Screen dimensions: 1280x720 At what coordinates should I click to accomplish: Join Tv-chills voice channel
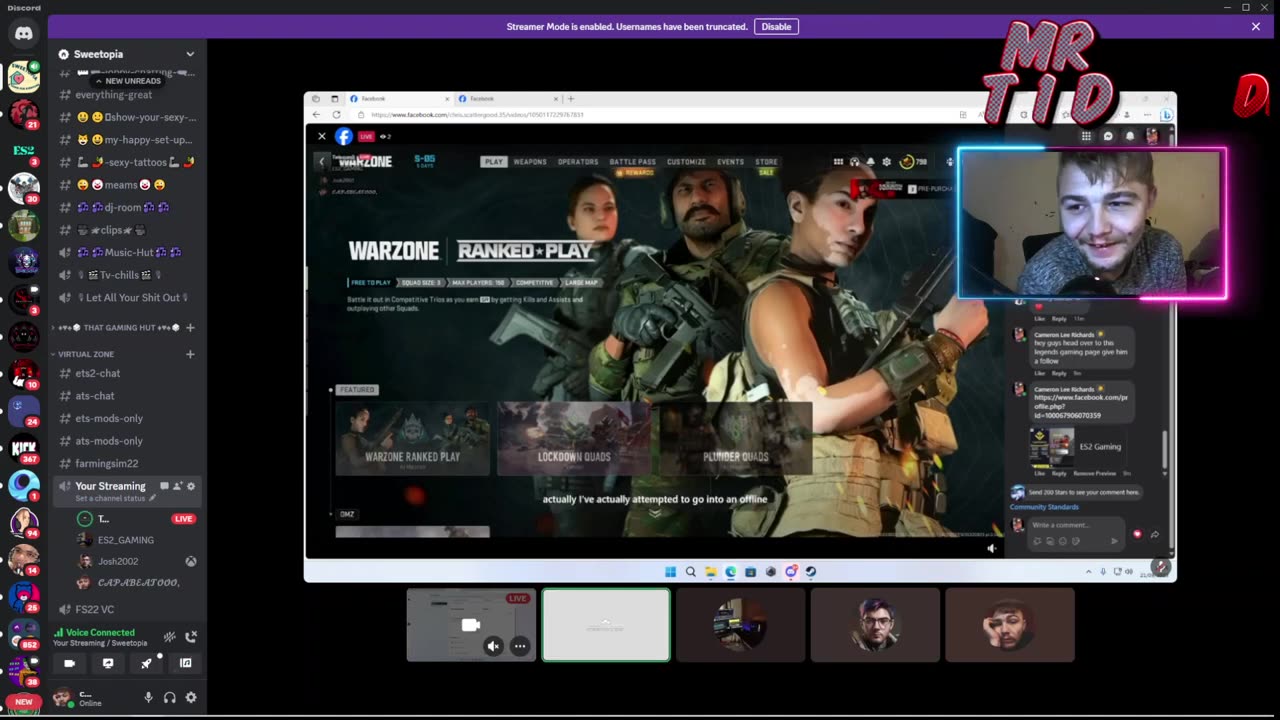pos(127,275)
